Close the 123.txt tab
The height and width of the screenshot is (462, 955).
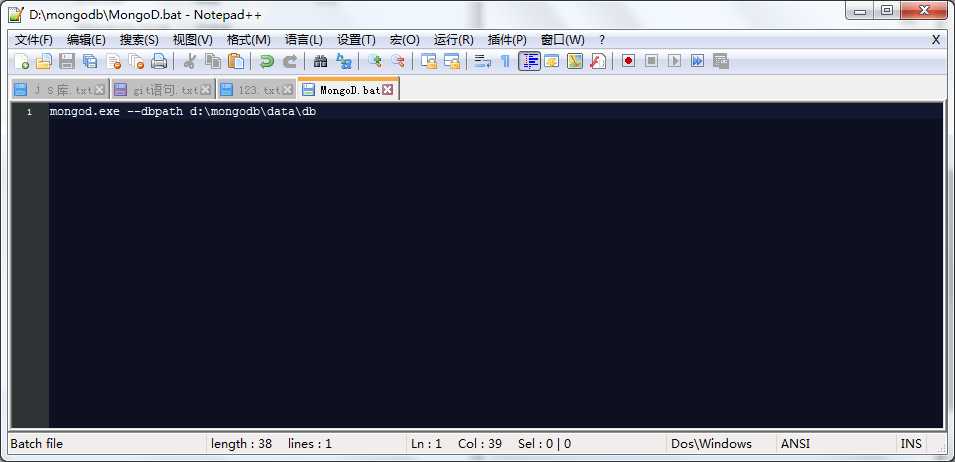287,90
